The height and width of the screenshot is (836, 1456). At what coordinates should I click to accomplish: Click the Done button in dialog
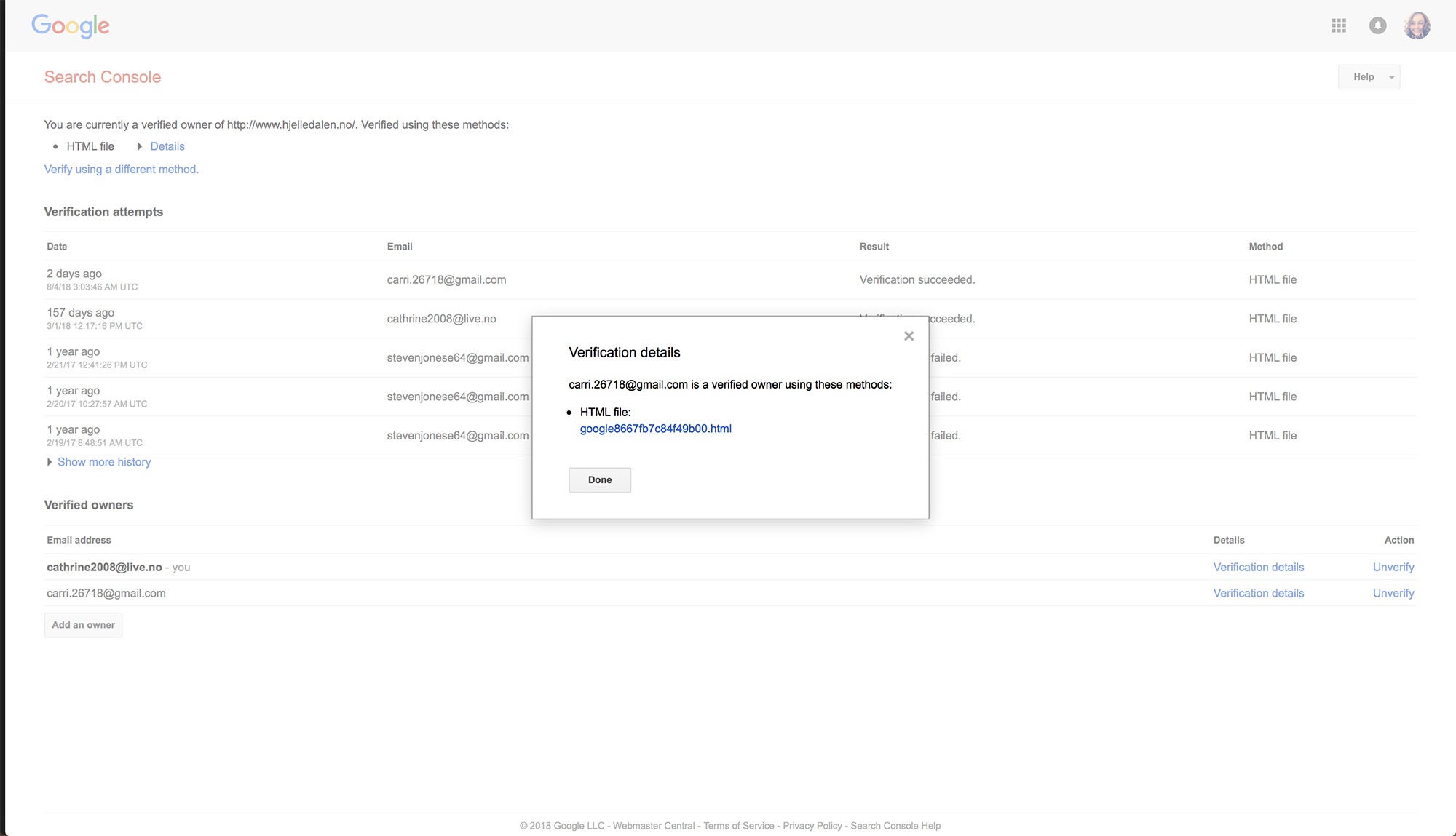tap(600, 480)
